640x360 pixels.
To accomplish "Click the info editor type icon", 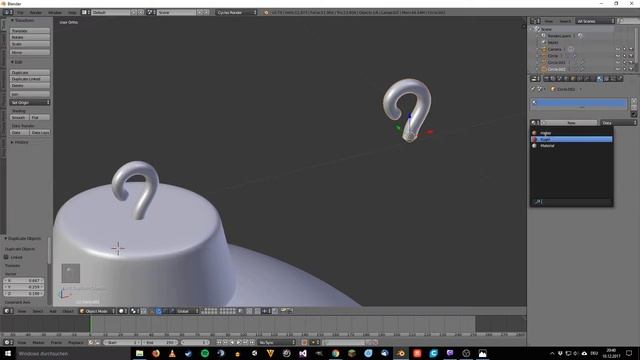I will click(x=8, y=13).
